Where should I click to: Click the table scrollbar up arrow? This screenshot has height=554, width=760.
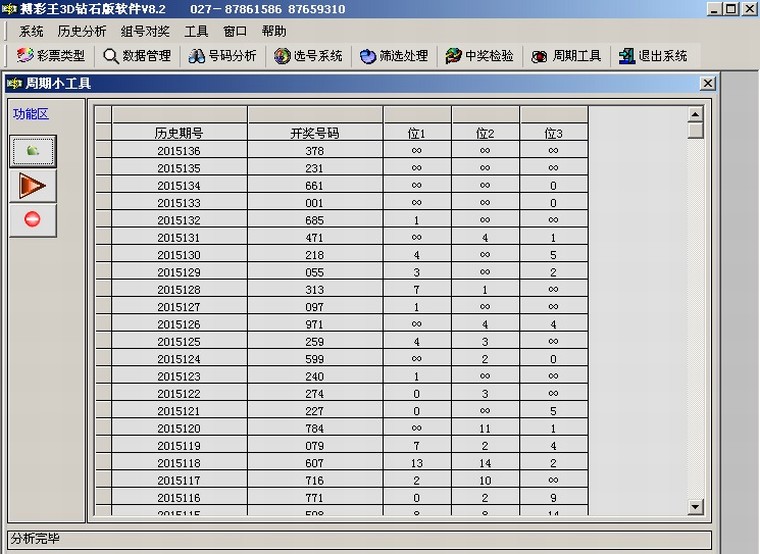tap(696, 114)
